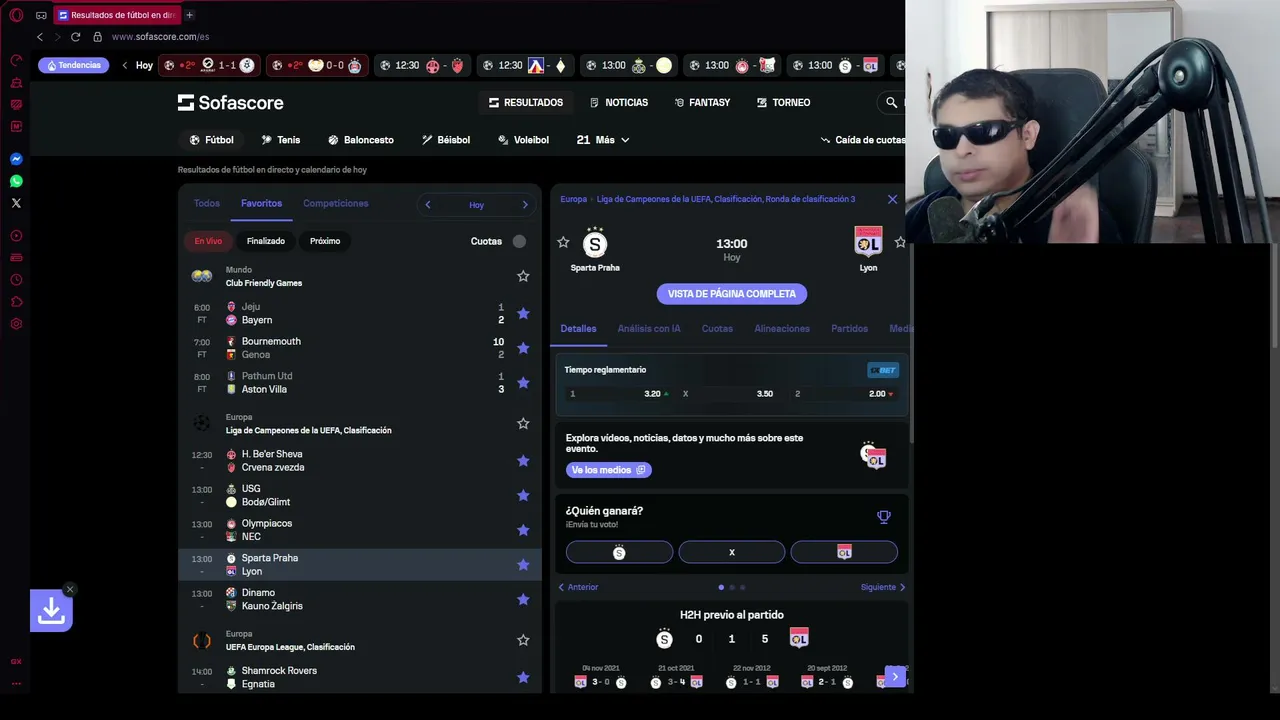Filter matches by Finalizado

(x=266, y=241)
